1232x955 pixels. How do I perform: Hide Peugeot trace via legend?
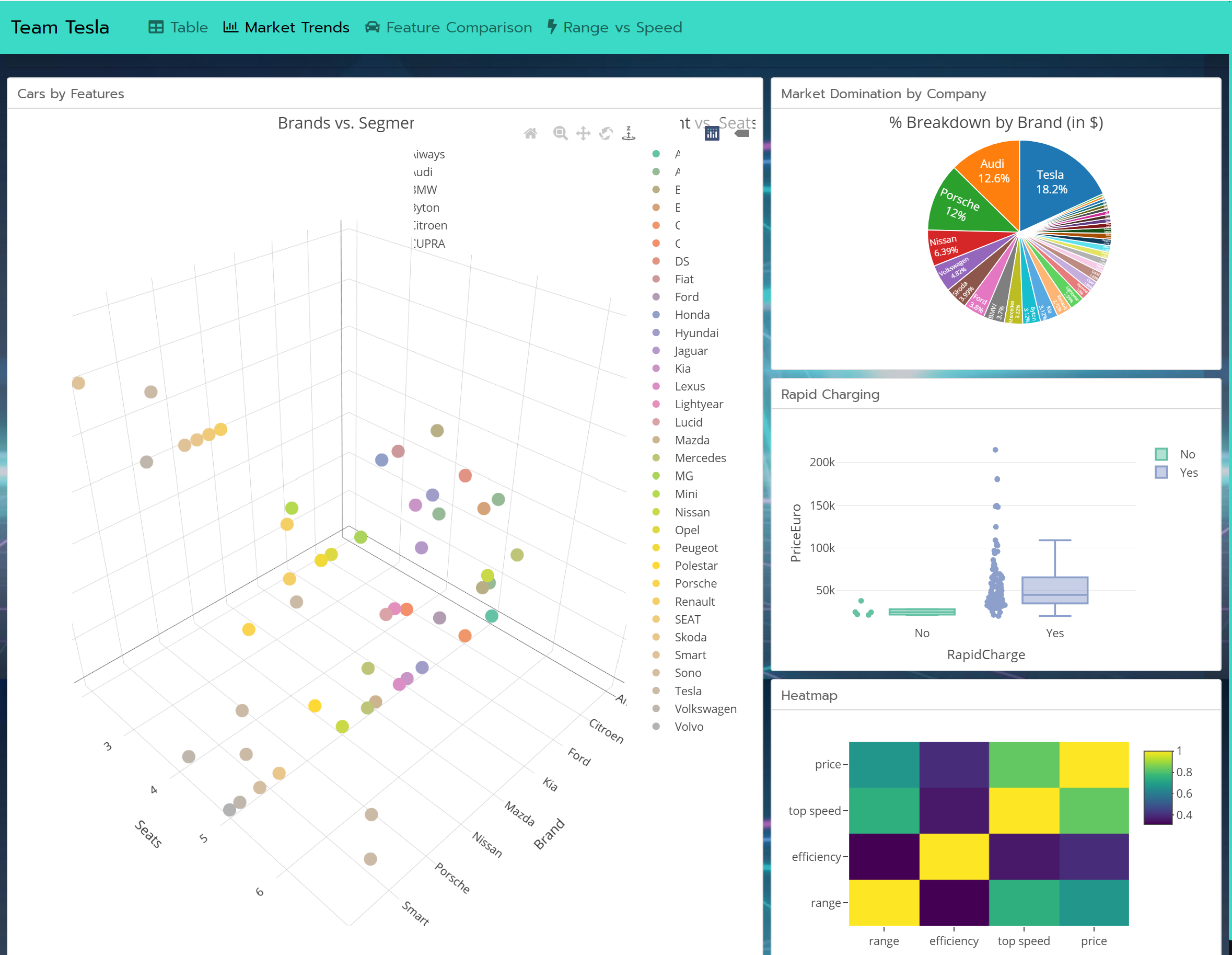(696, 547)
